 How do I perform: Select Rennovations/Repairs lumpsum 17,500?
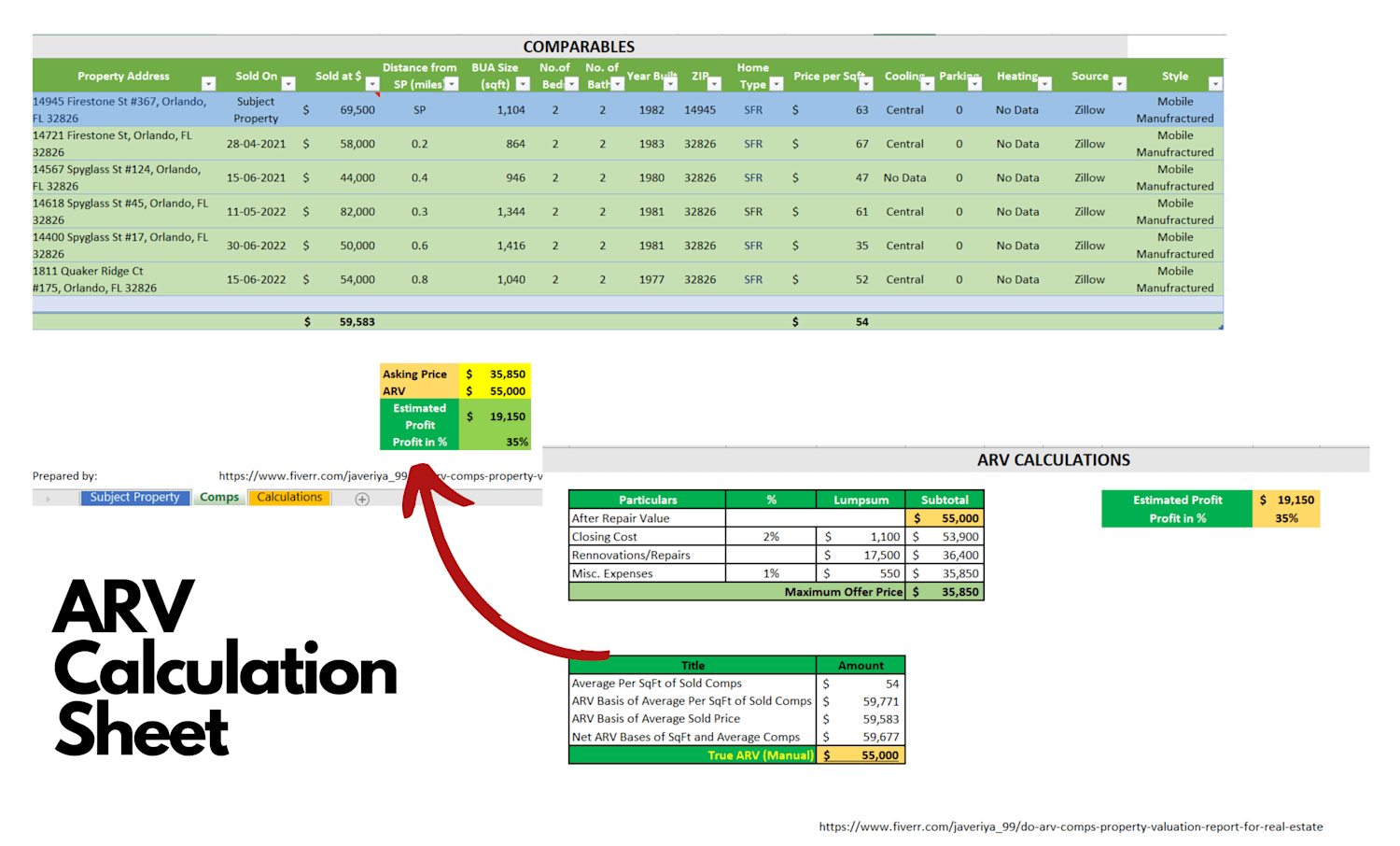(x=861, y=555)
